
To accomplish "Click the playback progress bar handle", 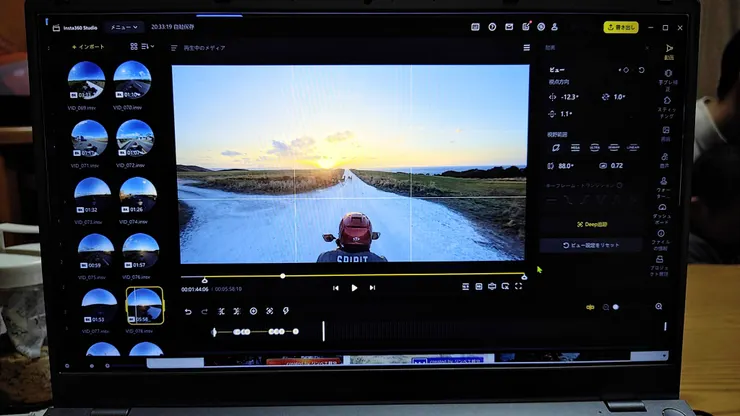I will click(x=283, y=276).
